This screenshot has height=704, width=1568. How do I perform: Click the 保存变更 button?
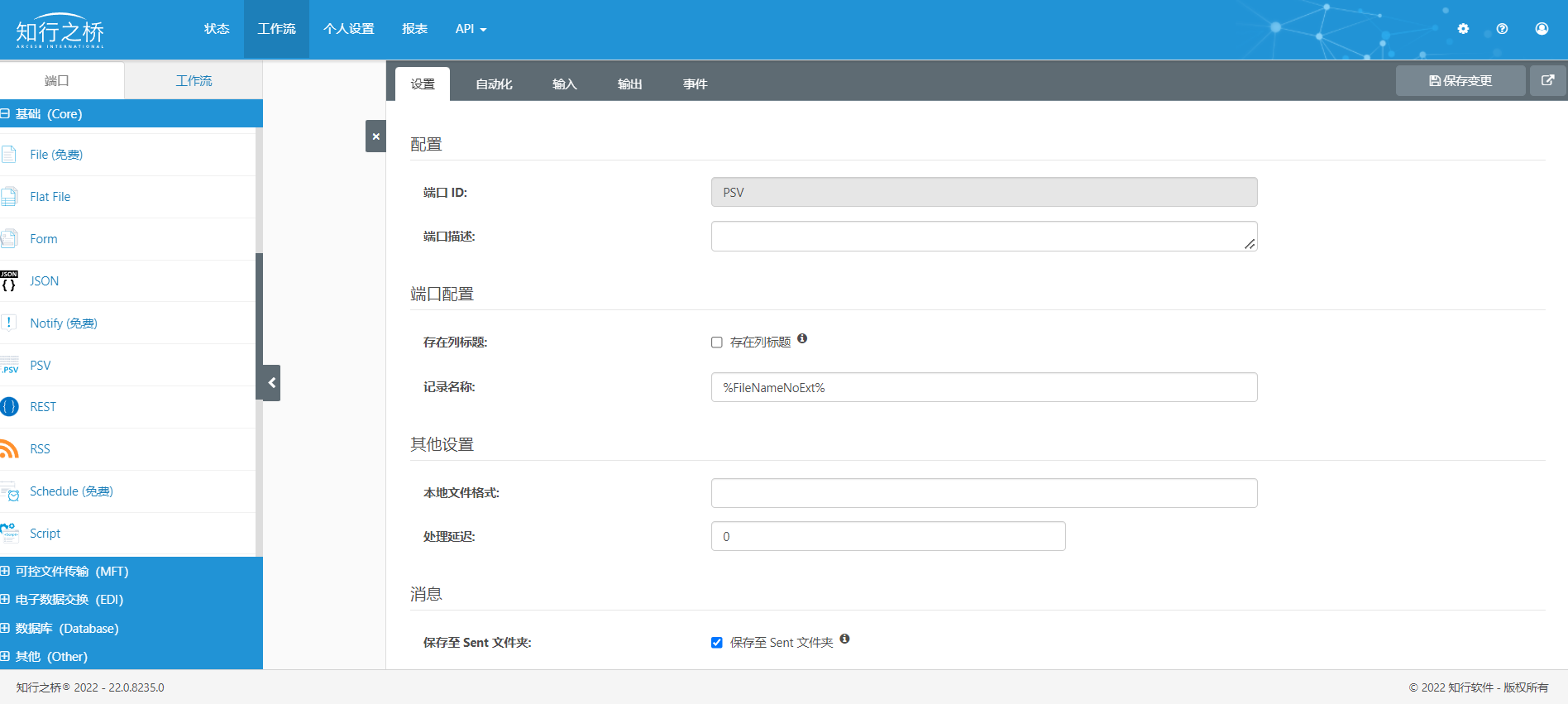1460,80
